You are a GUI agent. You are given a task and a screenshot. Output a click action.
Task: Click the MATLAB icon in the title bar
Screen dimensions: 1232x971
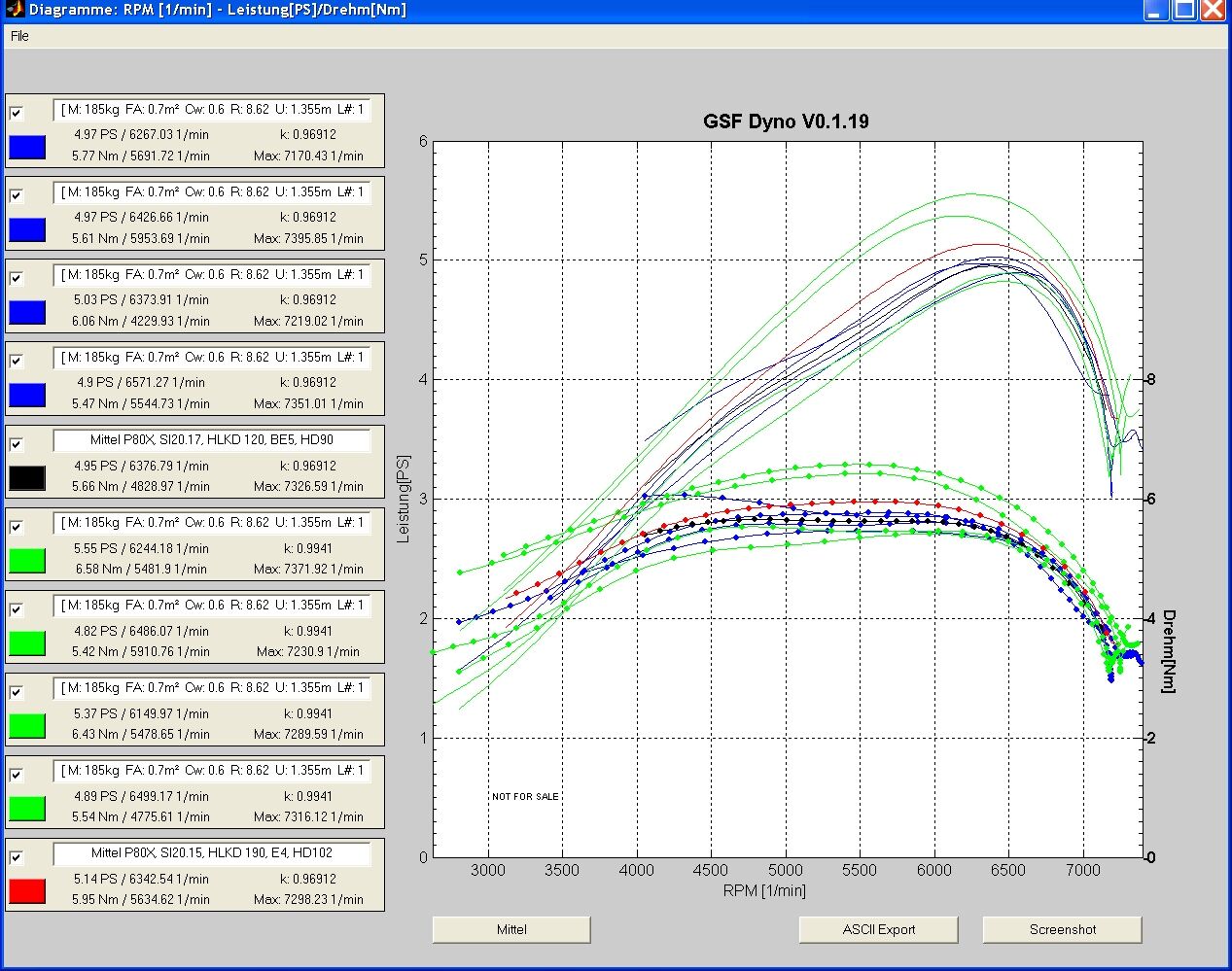tap(14, 10)
